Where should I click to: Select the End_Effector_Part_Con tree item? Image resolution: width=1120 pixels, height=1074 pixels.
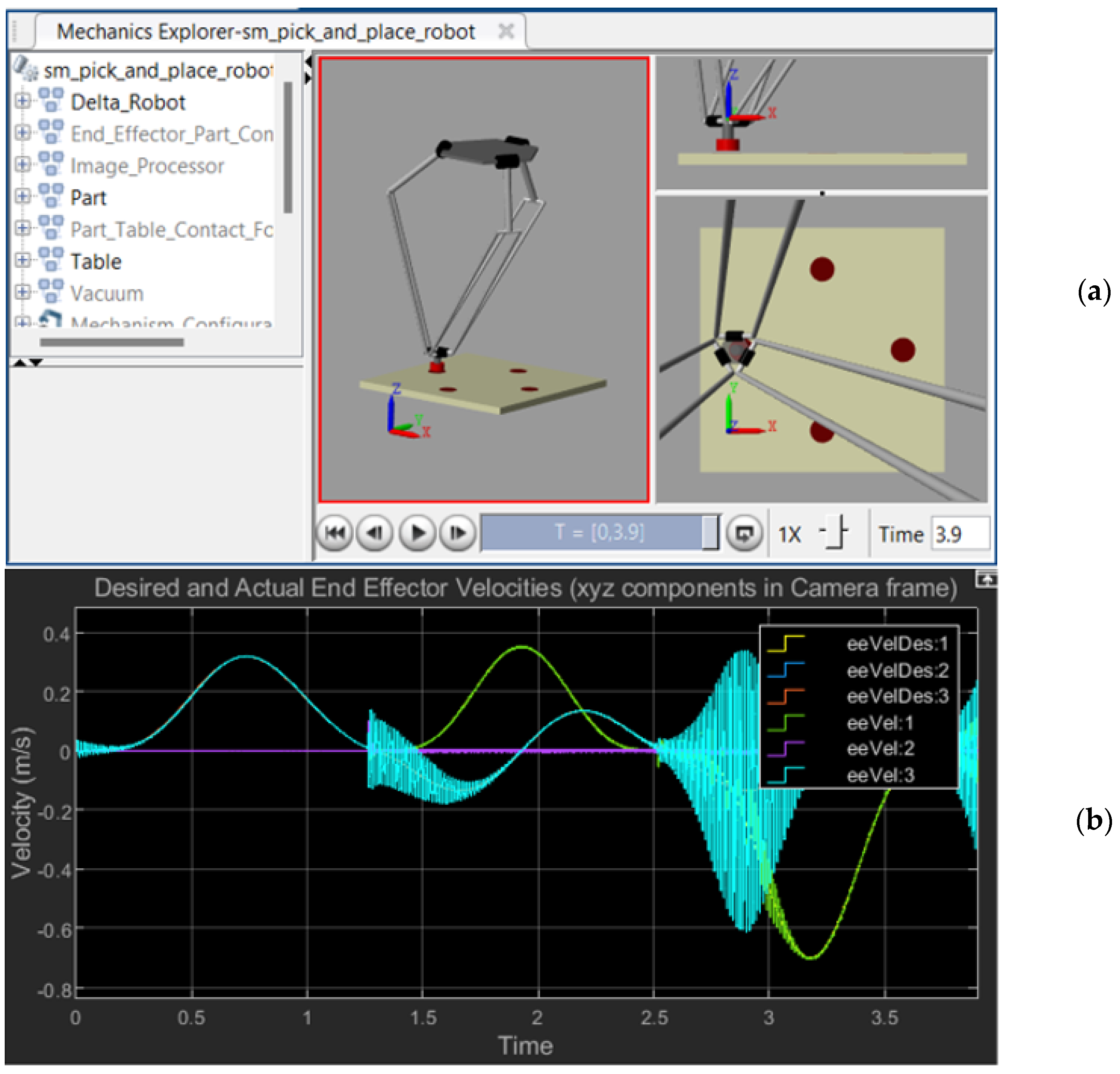click(x=171, y=134)
